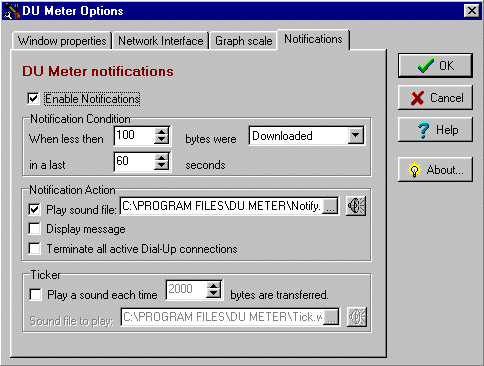Viewport: 484px width, 366px height.
Task: Decrease the bytes threshold value of 100
Action: coord(162,140)
